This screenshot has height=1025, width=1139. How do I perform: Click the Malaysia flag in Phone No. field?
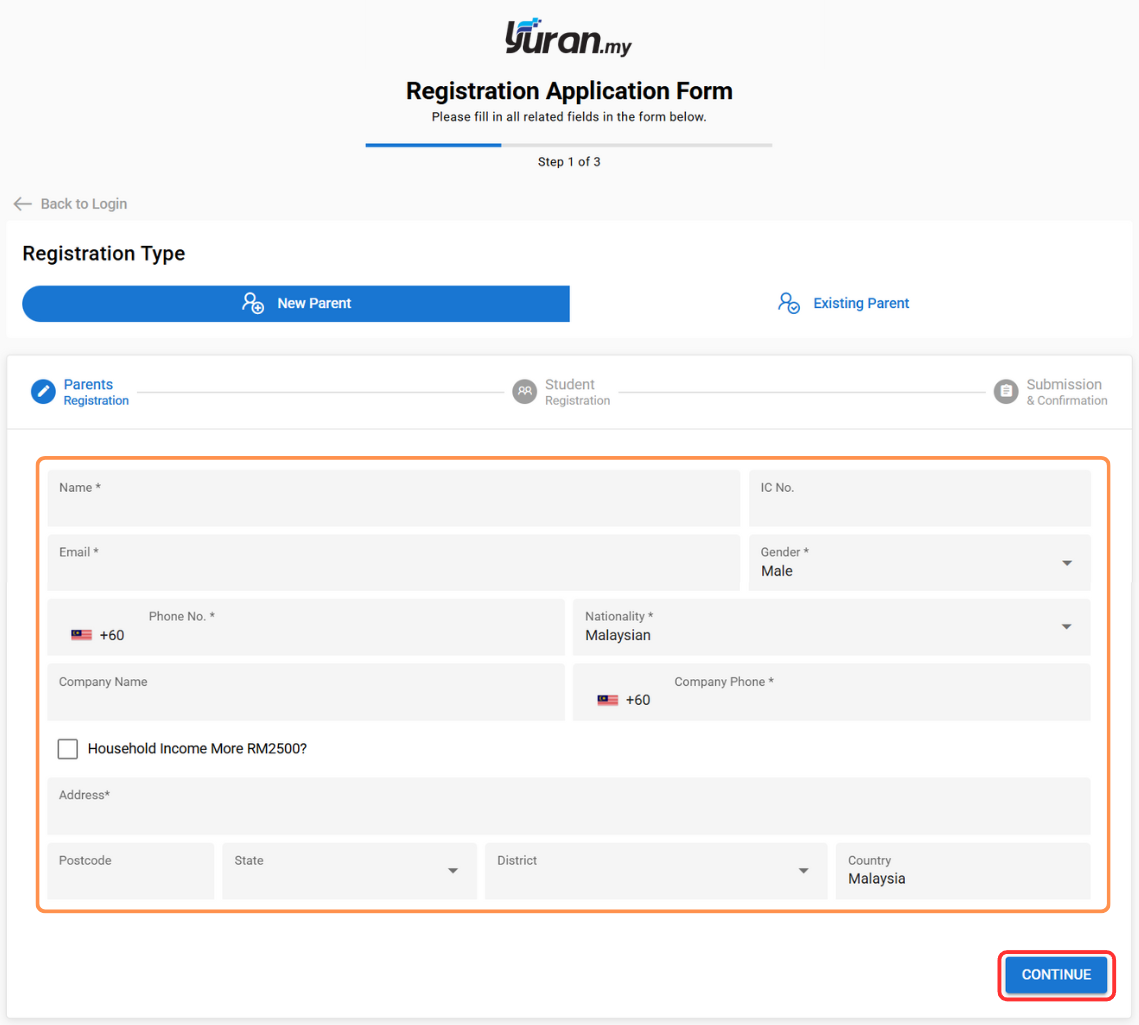[x=81, y=635]
